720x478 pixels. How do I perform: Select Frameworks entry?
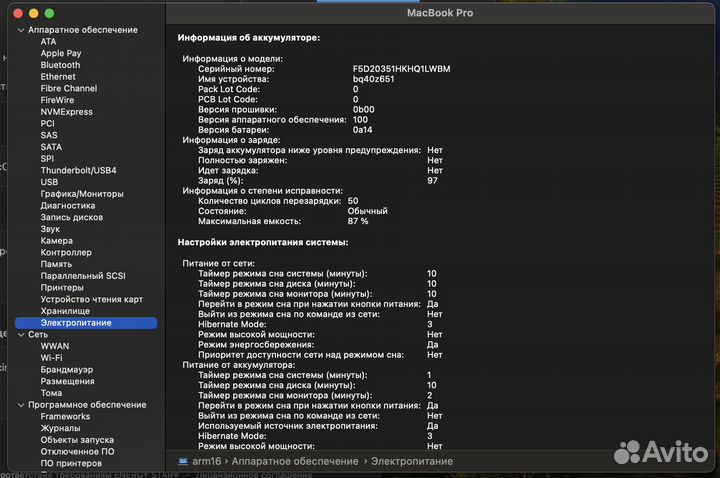coord(65,416)
